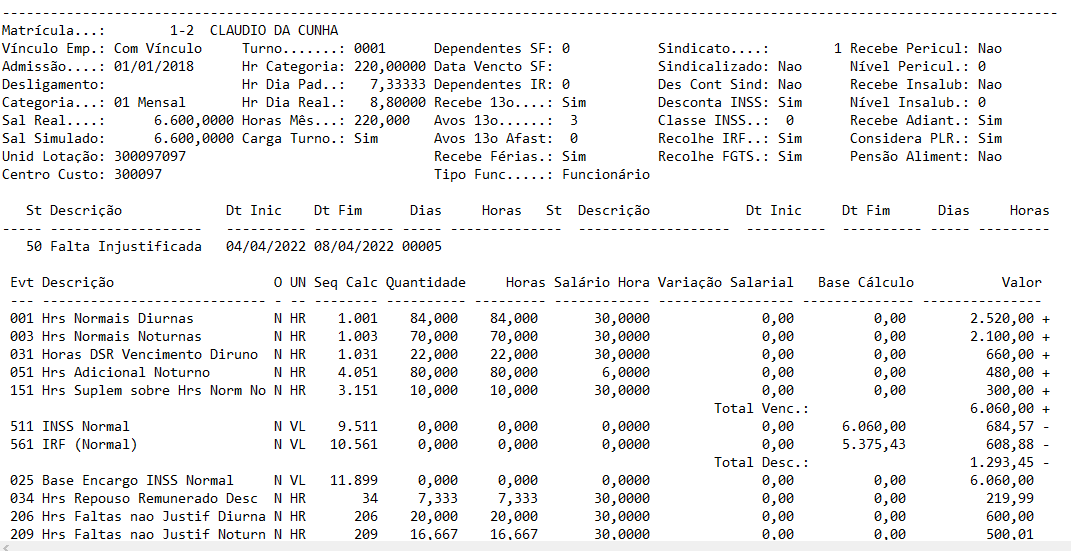Click the Centro Custo code 300097
Image resolution: width=1071 pixels, height=551 pixels.
[x=138, y=174]
